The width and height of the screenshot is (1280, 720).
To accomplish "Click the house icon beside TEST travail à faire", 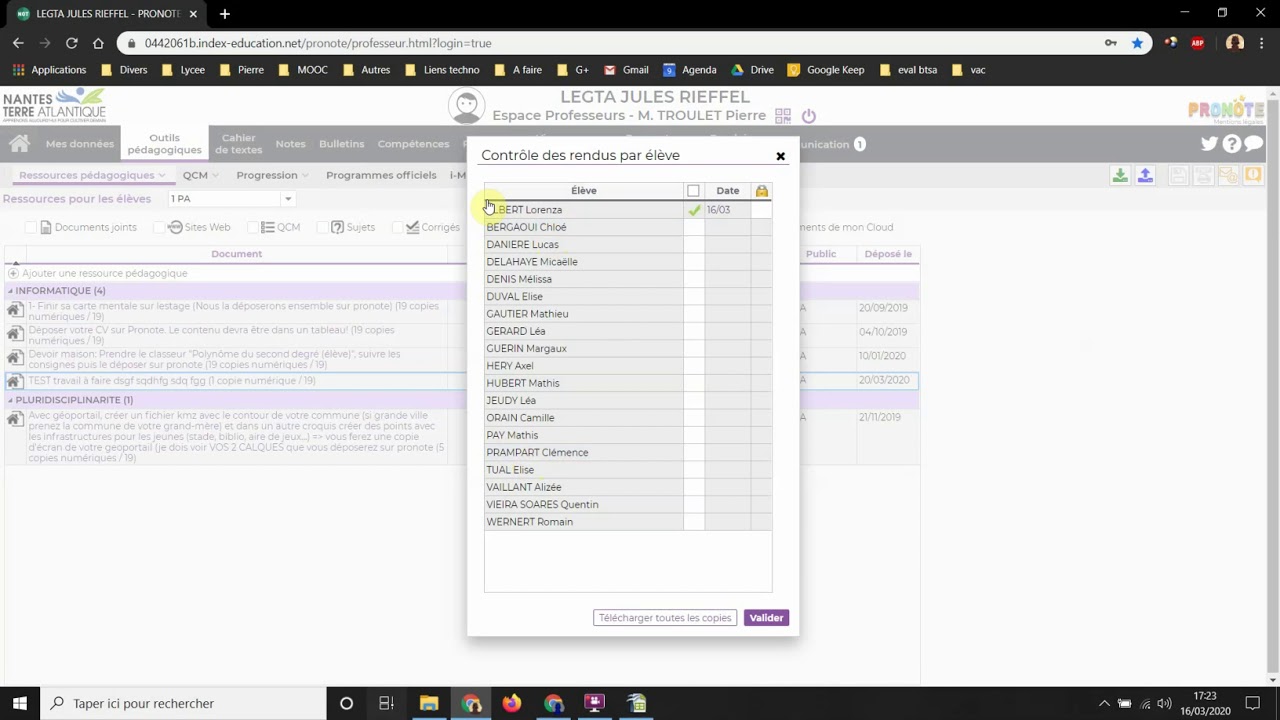I will click(x=15, y=381).
